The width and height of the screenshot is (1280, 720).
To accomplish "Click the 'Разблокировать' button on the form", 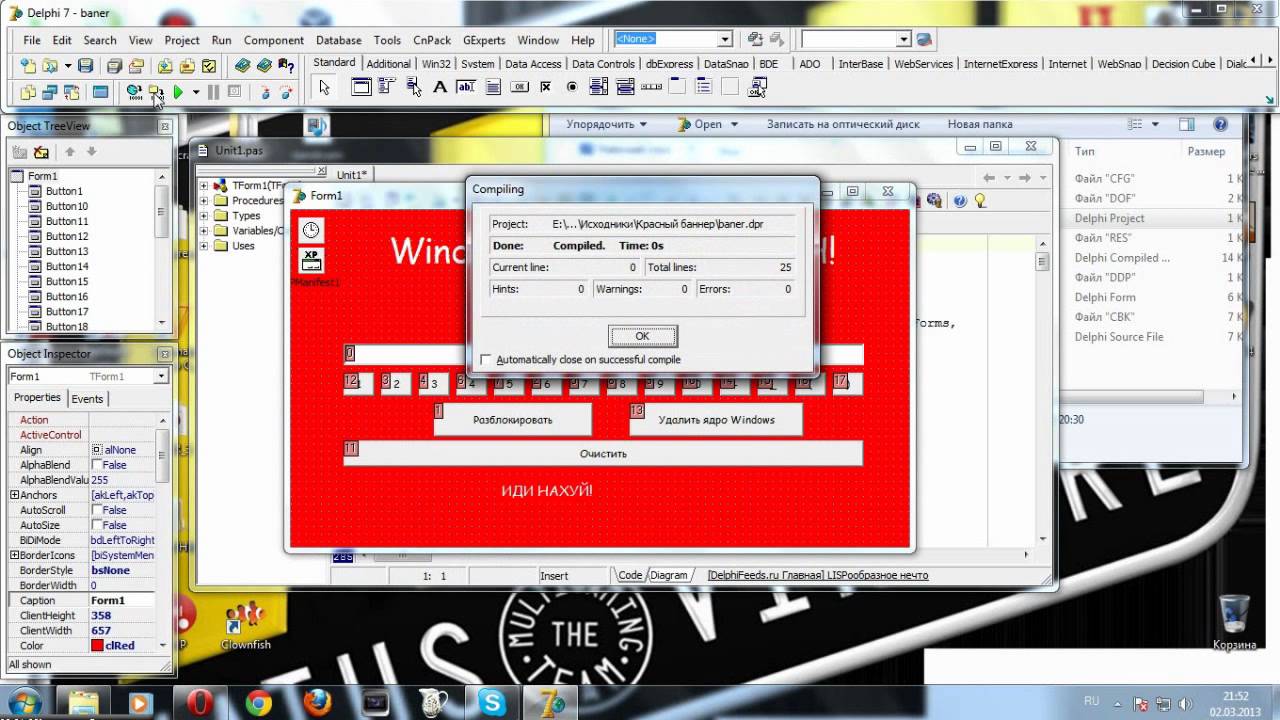I will click(x=512, y=420).
